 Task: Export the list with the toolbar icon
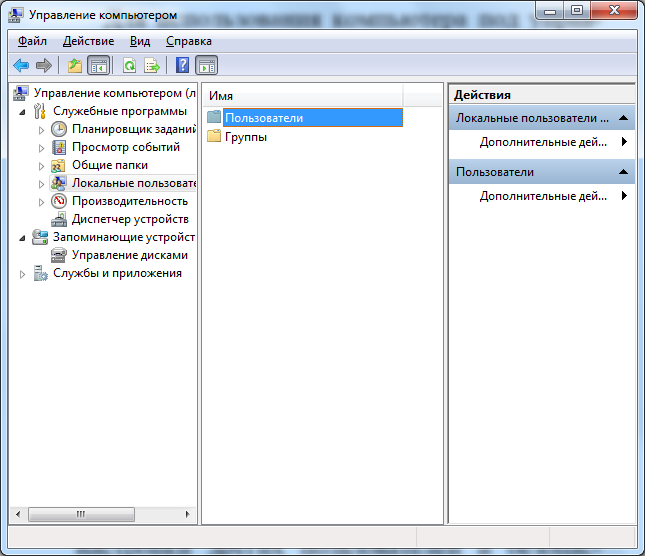click(152, 65)
